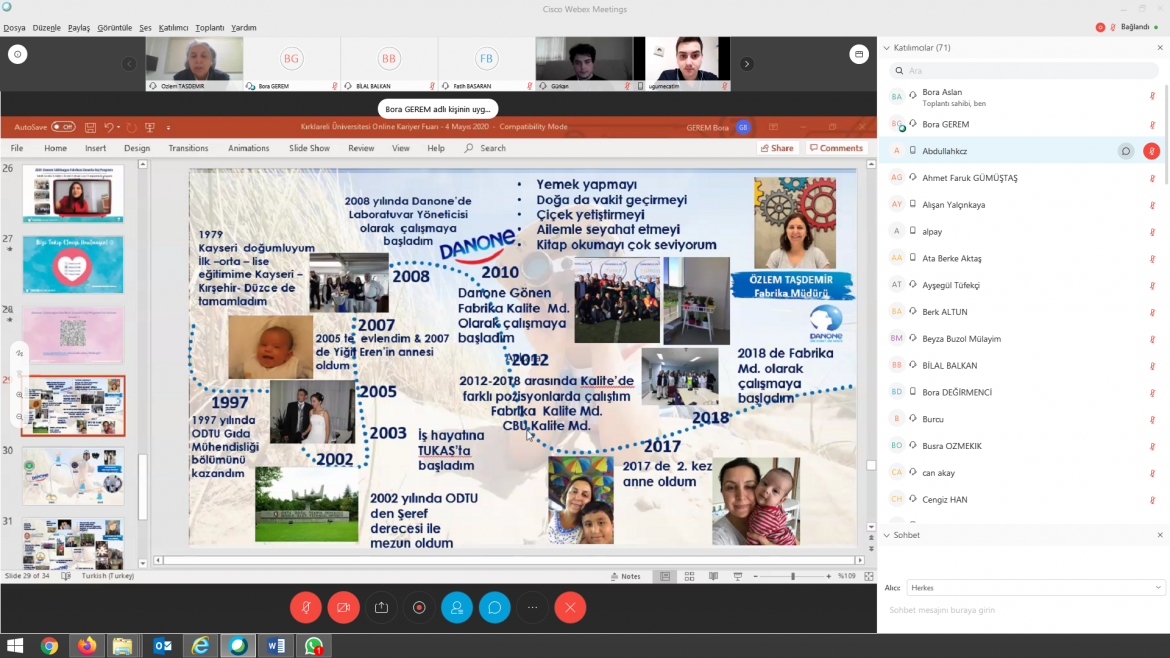
Task: Click the zoom out minus button
Action: 755,576
